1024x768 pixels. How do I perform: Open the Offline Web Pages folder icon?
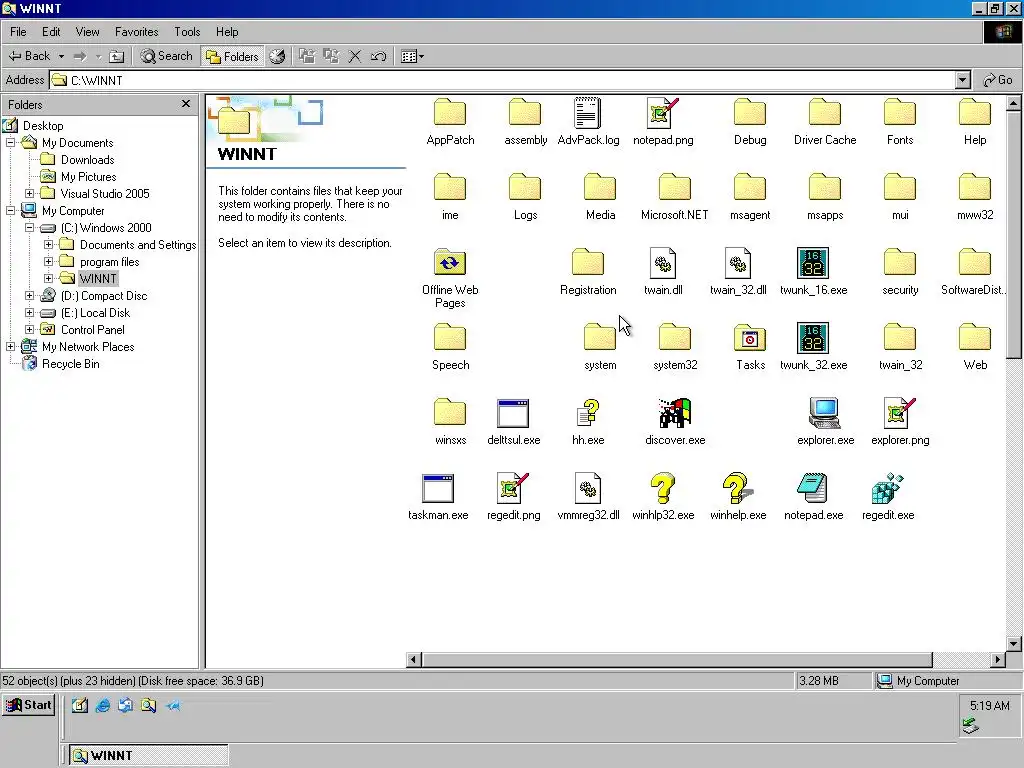pos(450,263)
